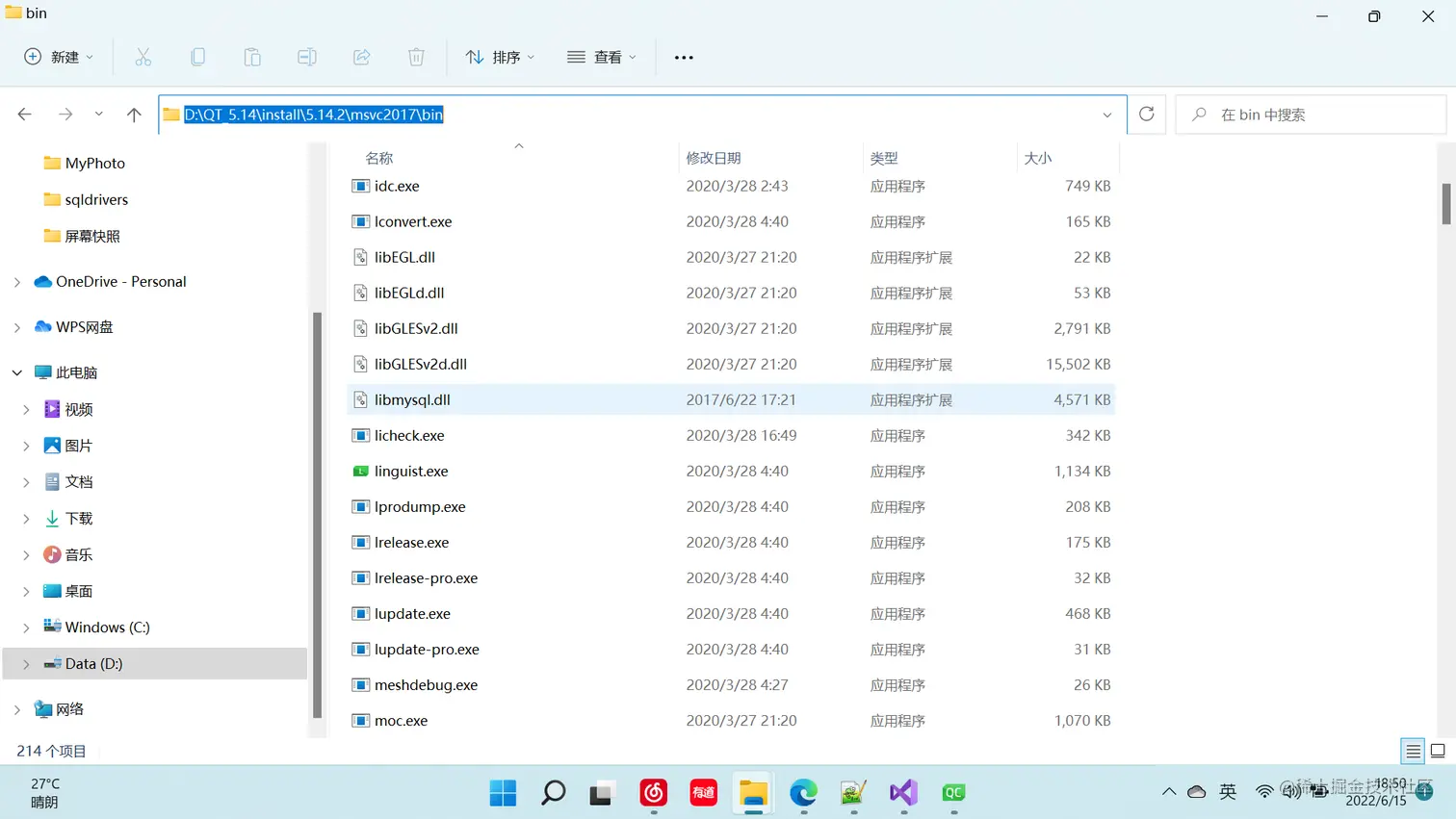Rename libmysql.dll via the toolbar icon

coord(307,57)
